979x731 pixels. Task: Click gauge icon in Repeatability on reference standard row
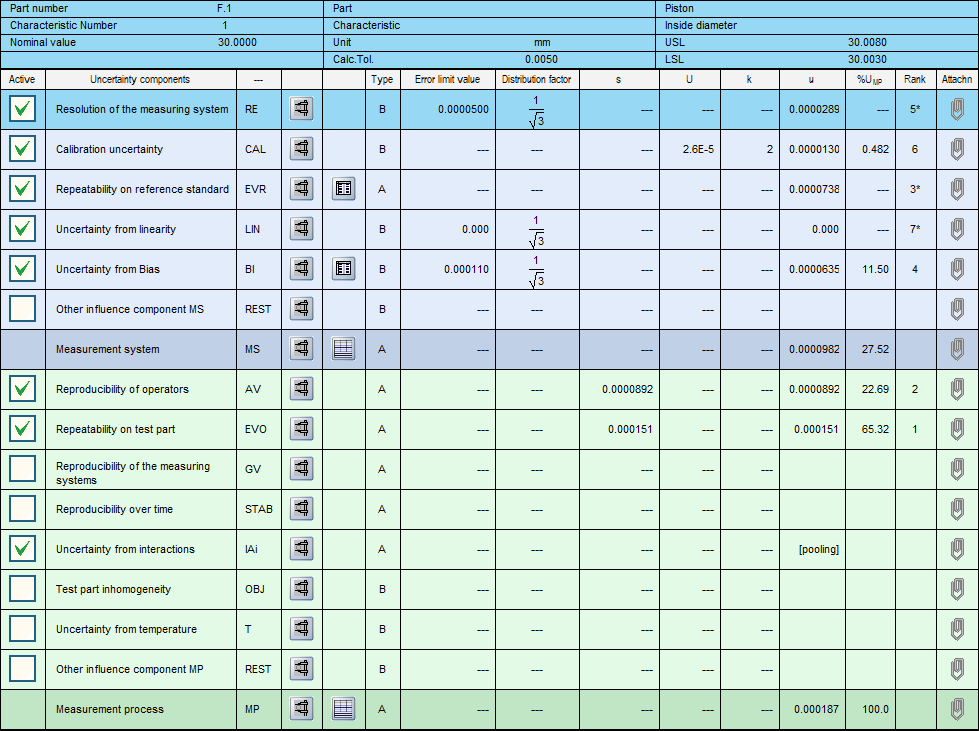[x=302, y=189]
